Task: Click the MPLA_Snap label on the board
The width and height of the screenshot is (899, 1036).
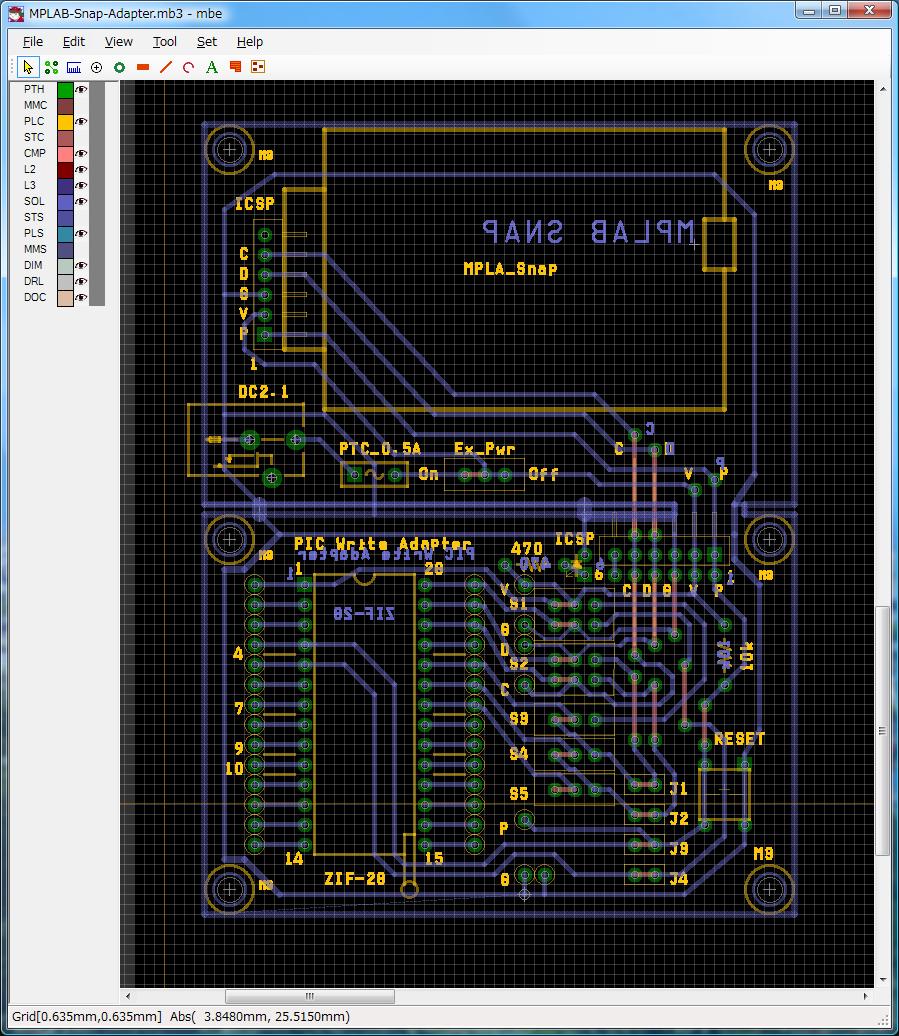Action: pos(510,268)
